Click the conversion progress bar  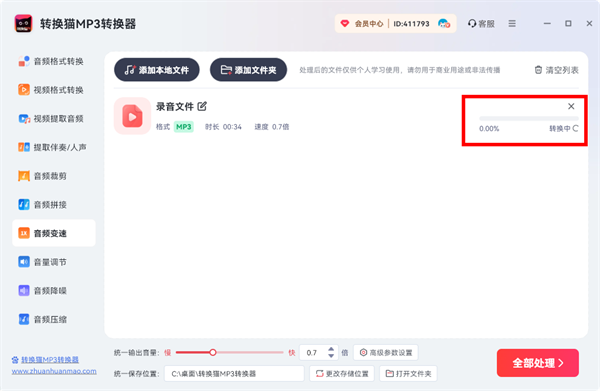tap(528, 119)
